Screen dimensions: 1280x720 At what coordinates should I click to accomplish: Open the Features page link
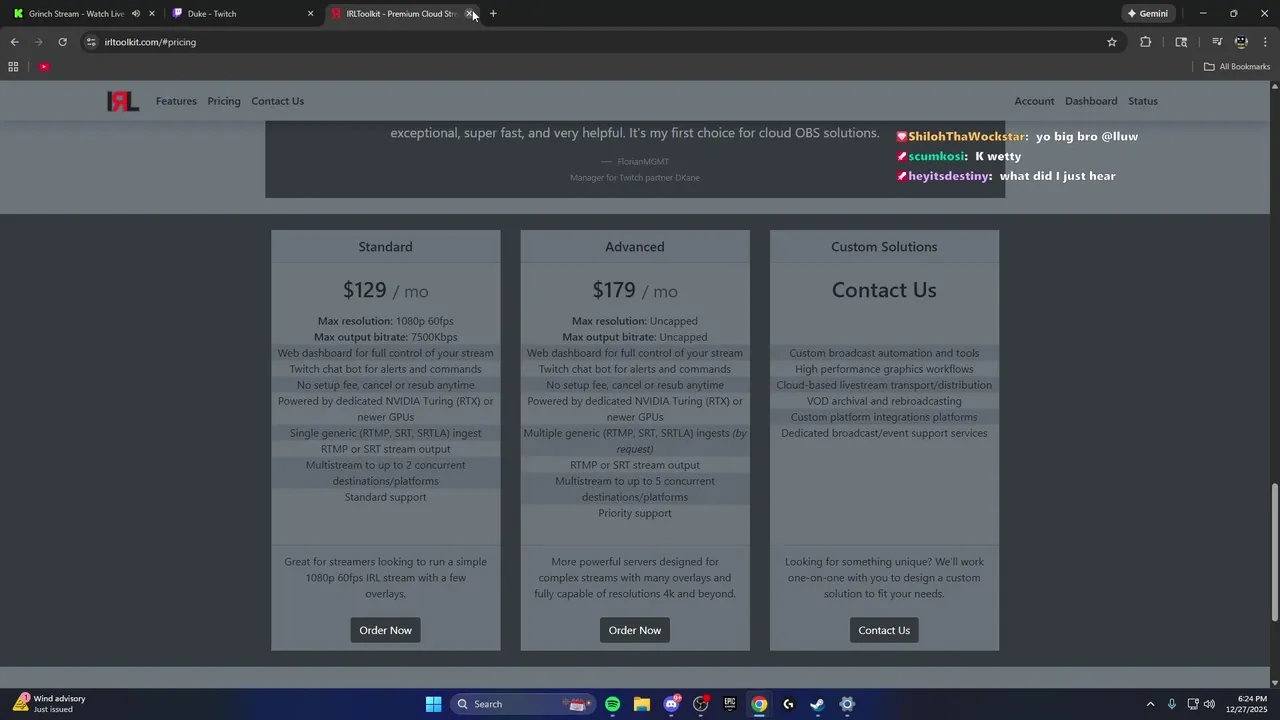(x=176, y=101)
